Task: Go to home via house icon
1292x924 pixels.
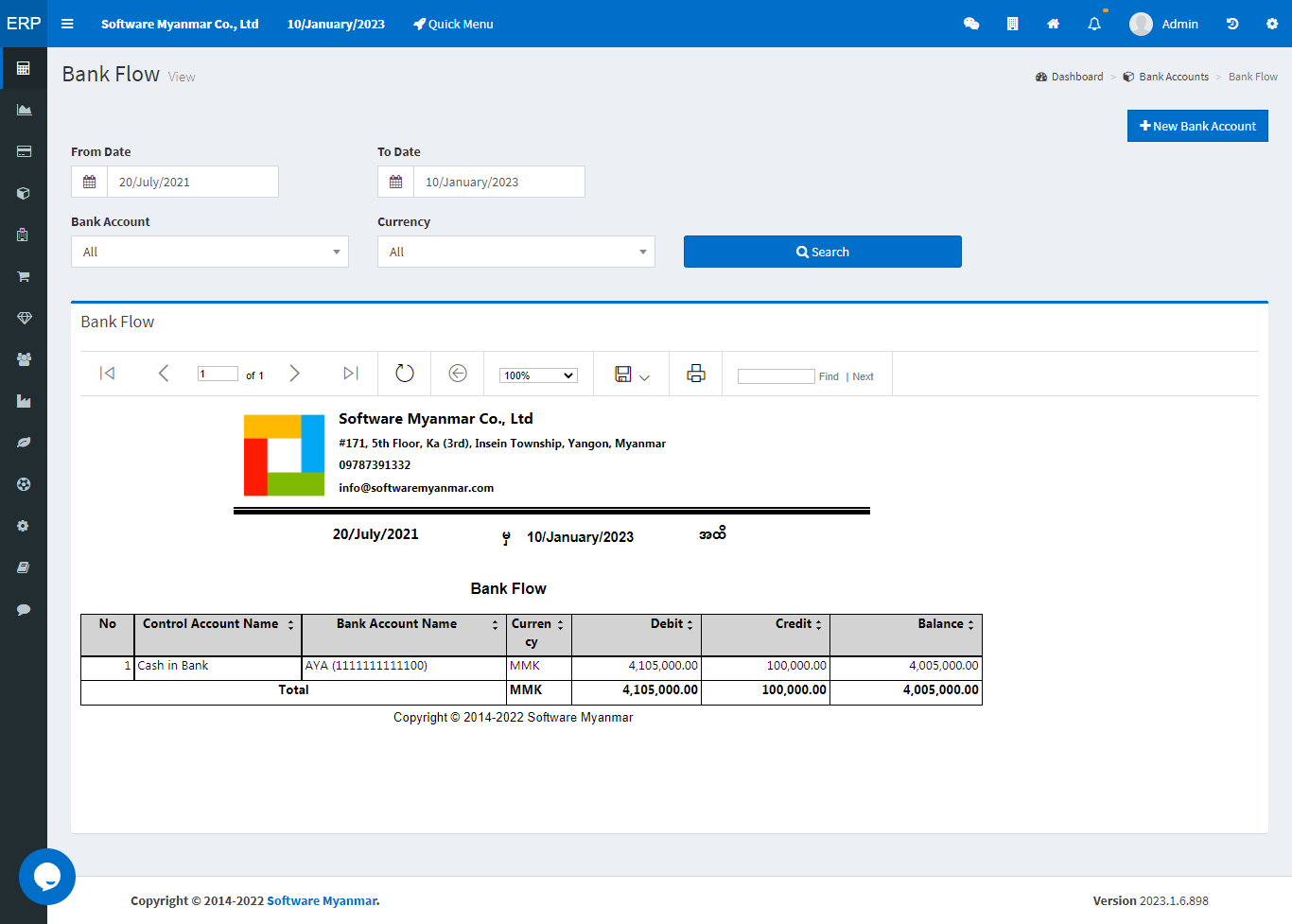Action: (1053, 24)
